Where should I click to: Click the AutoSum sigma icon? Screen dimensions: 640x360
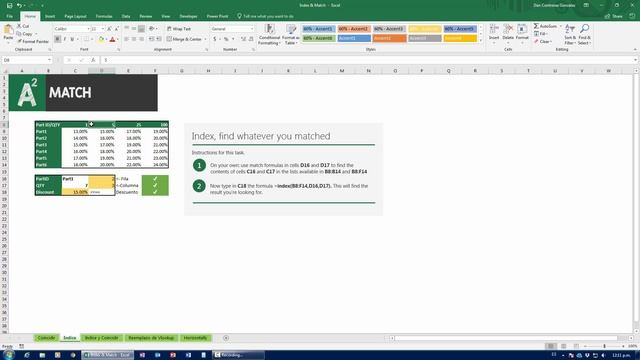tap(536, 26)
